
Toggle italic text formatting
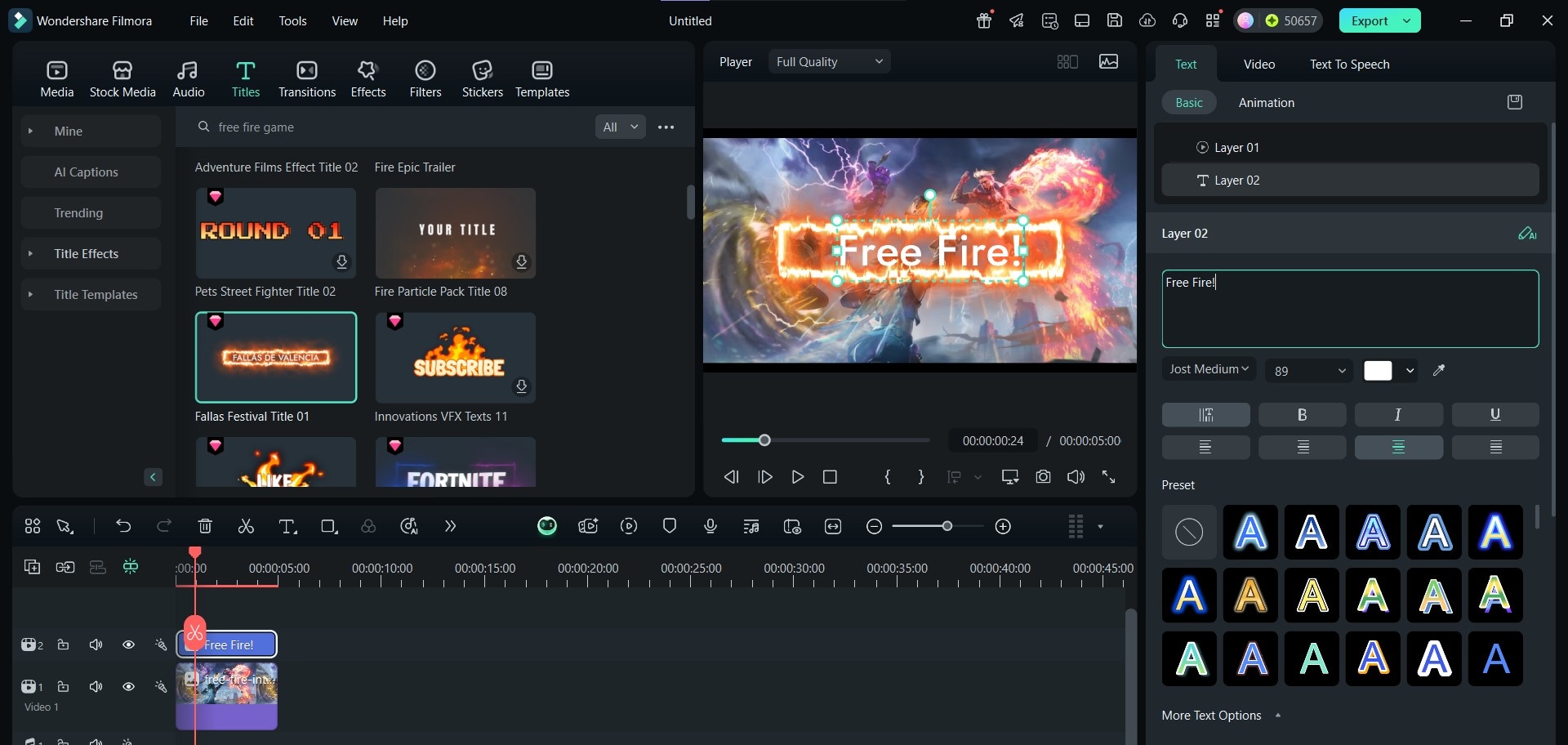(x=1398, y=415)
